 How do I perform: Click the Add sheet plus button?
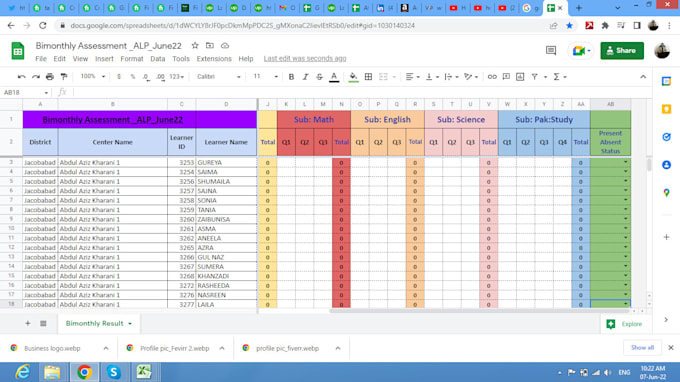(x=28, y=323)
